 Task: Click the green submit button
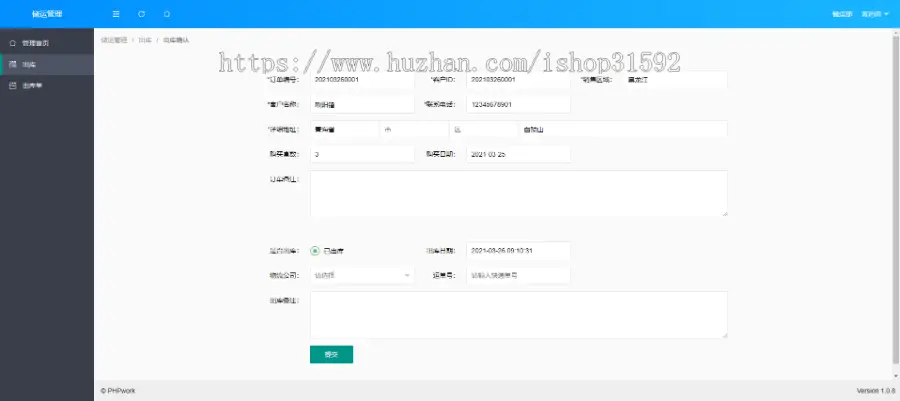331,355
